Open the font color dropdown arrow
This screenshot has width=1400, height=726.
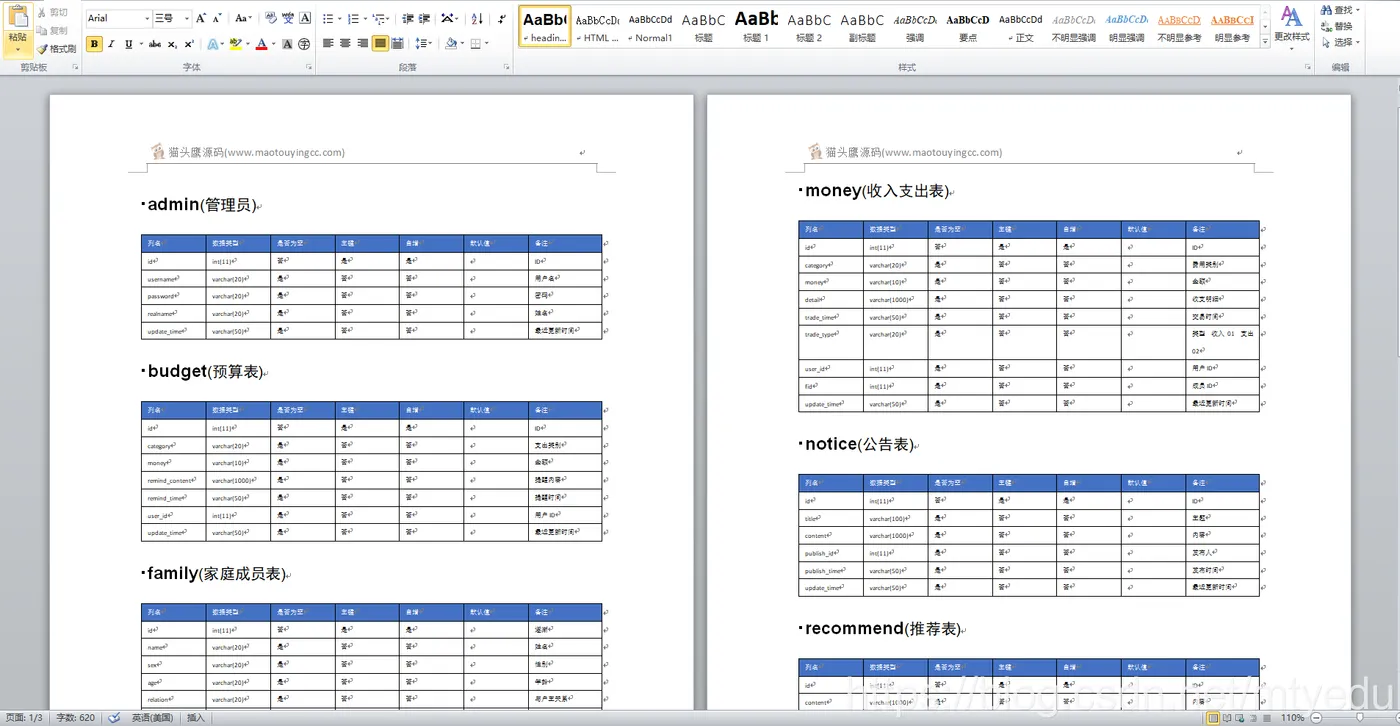coord(272,44)
